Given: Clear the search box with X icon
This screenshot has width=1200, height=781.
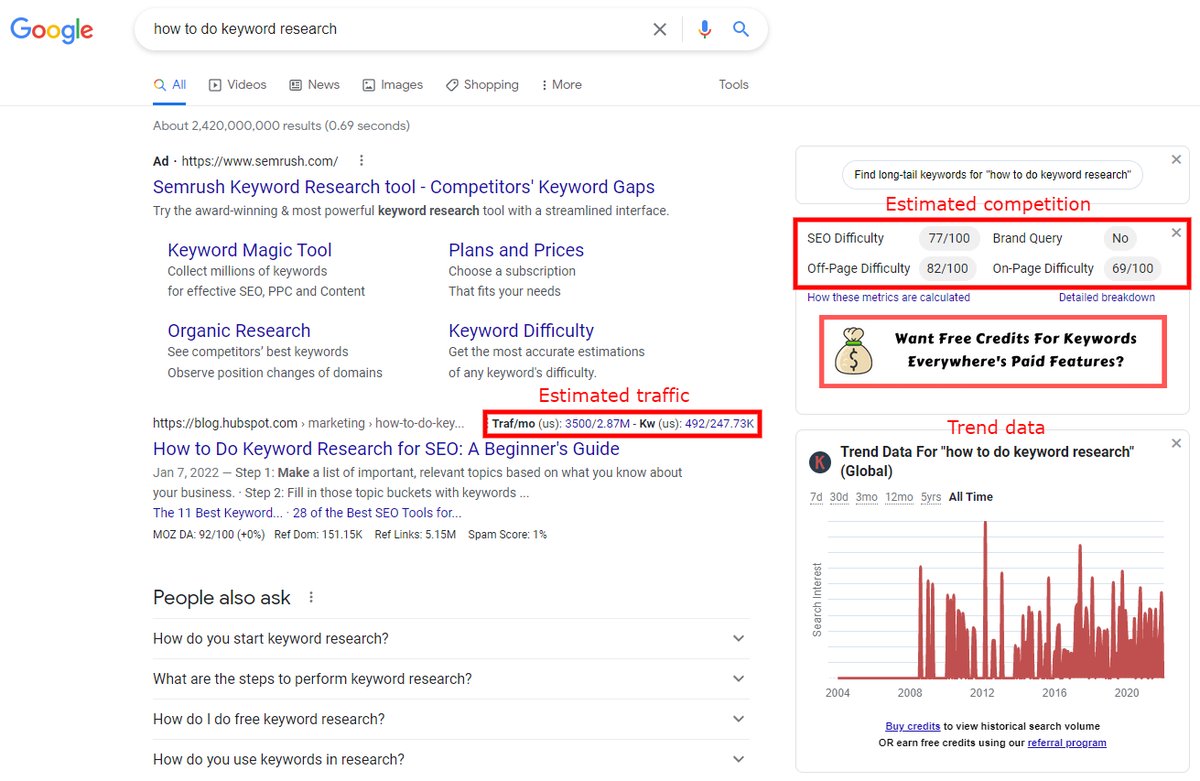Looking at the screenshot, I should 660,30.
